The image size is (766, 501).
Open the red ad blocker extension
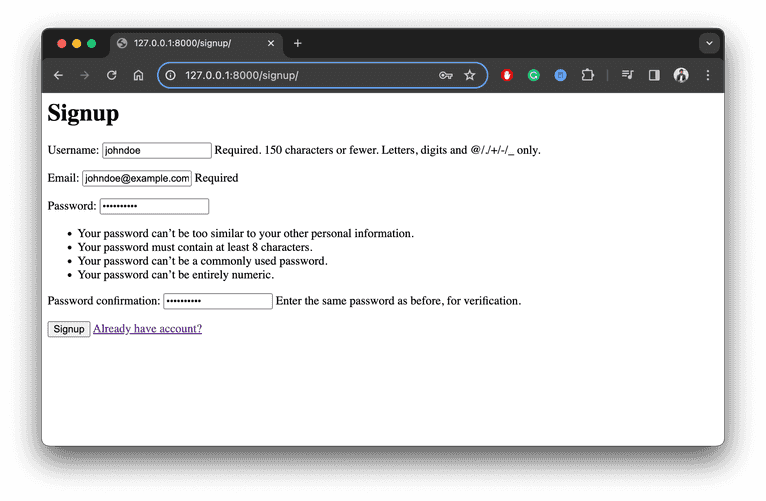[507, 75]
